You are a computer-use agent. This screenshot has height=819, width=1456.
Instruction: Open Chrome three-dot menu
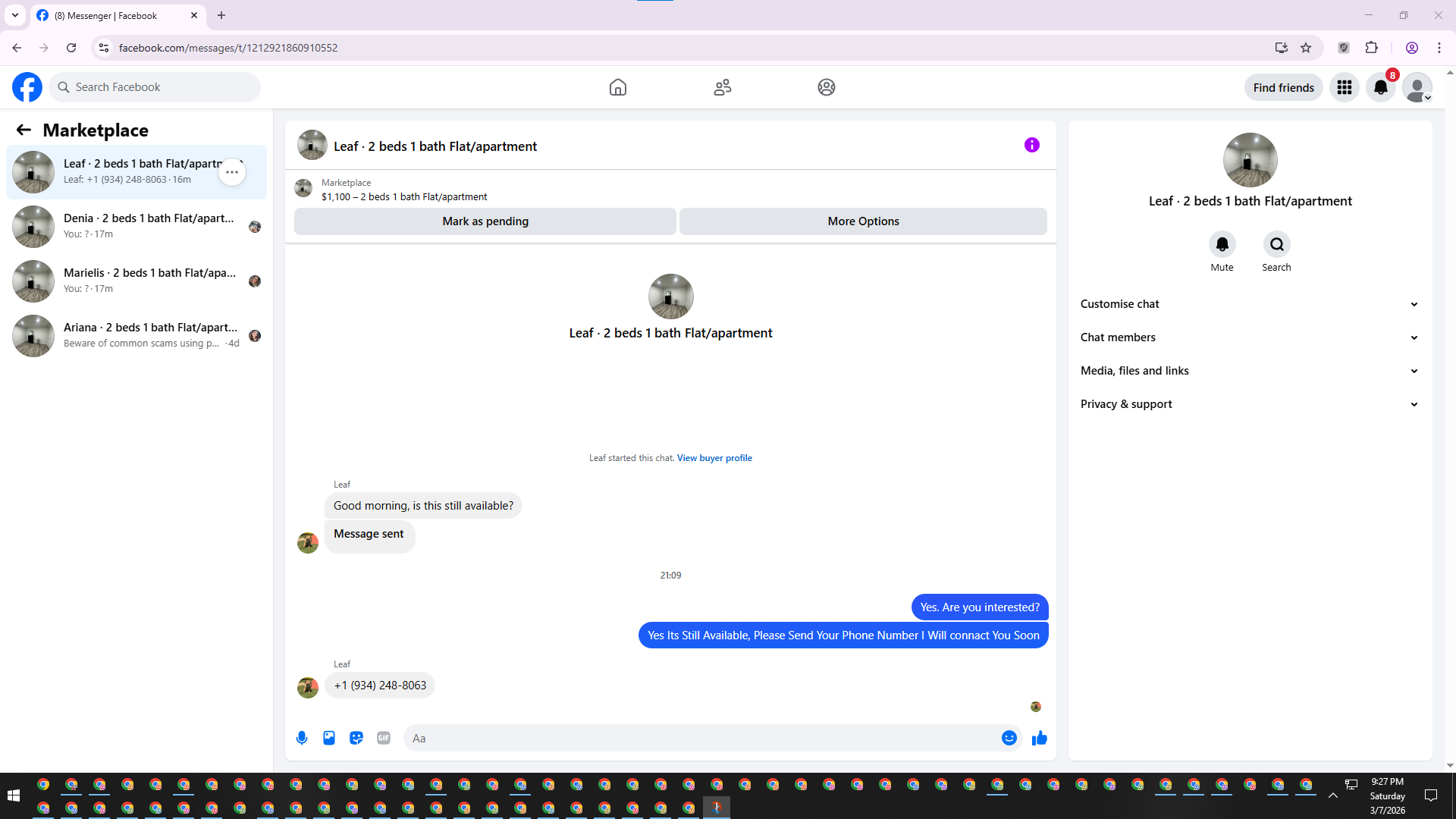pos(1439,48)
